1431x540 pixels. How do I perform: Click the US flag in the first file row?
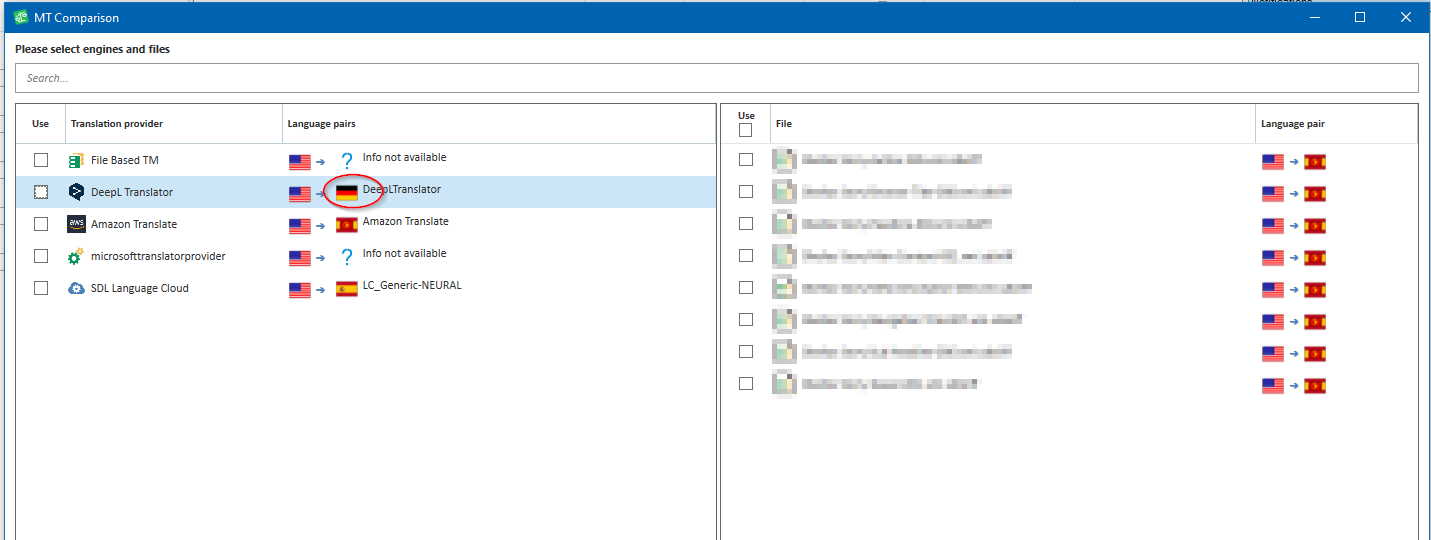[1273, 162]
